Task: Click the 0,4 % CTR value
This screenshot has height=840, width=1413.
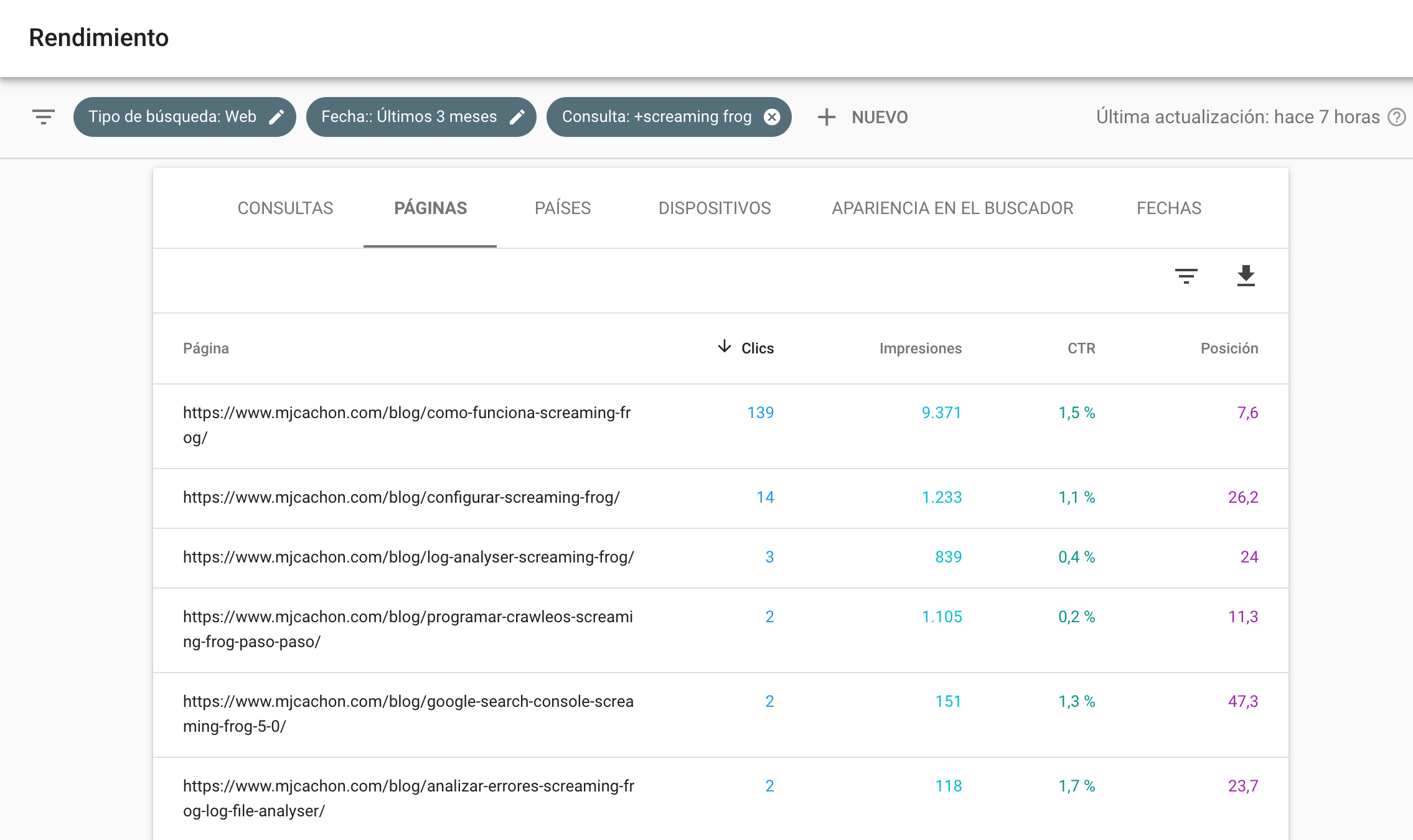Action: [x=1077, y=557]
